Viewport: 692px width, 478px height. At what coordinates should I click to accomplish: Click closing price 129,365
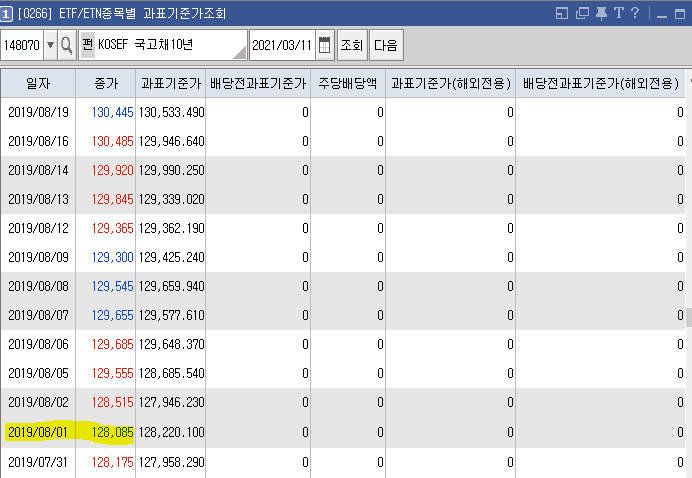coord(112,228)
